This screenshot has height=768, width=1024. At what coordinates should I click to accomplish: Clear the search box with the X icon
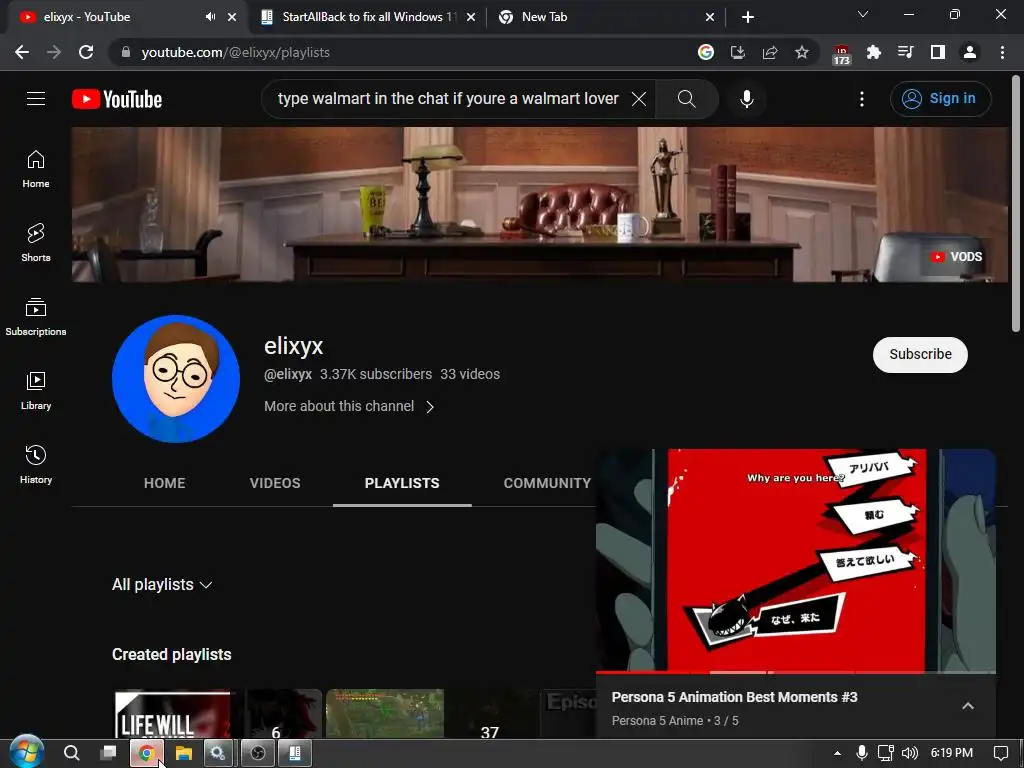[639, 99]
